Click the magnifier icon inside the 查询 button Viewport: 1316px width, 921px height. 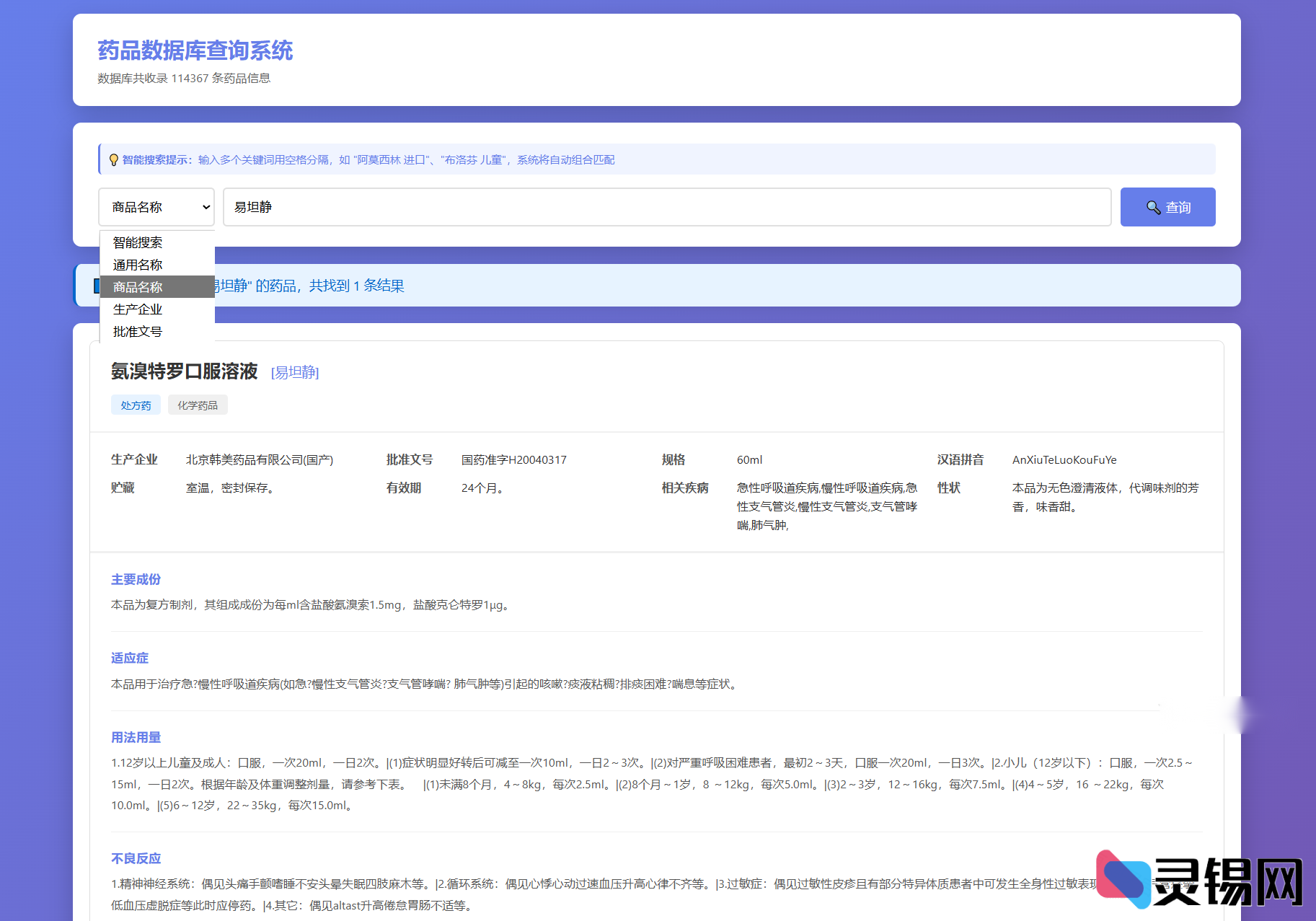[x=1153, y=207]
